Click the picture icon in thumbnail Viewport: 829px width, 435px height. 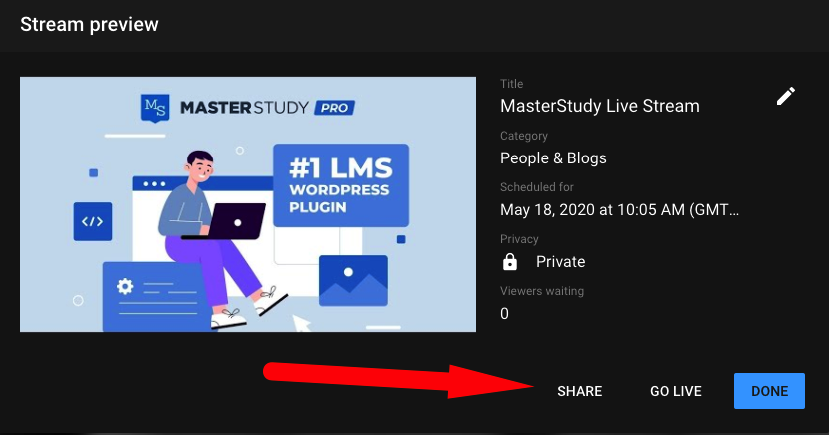(x=353, y=280)
